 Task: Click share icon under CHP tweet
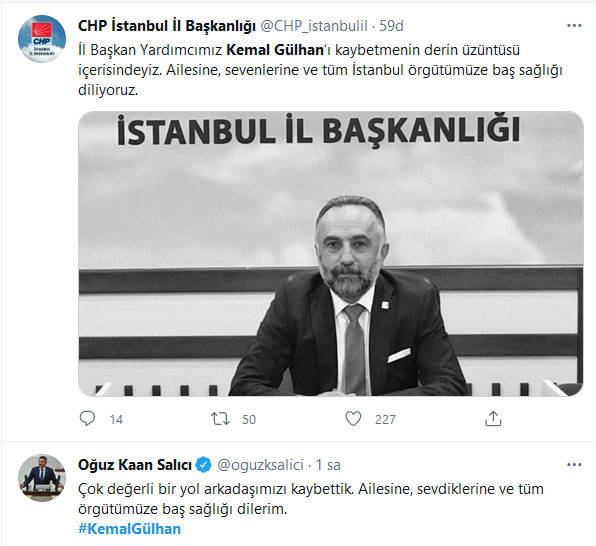click(x=493, y=418)
